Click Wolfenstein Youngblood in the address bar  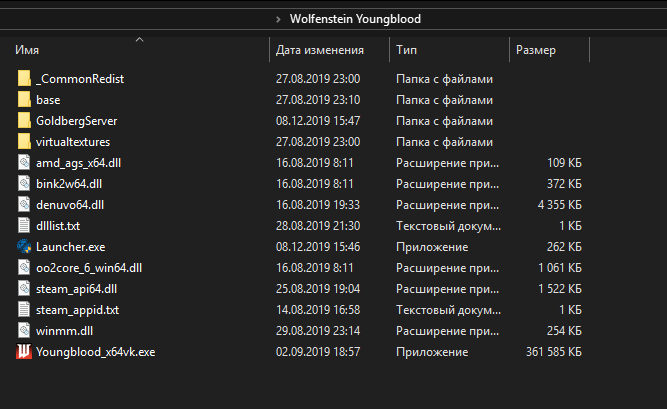(x=355, y=19)
